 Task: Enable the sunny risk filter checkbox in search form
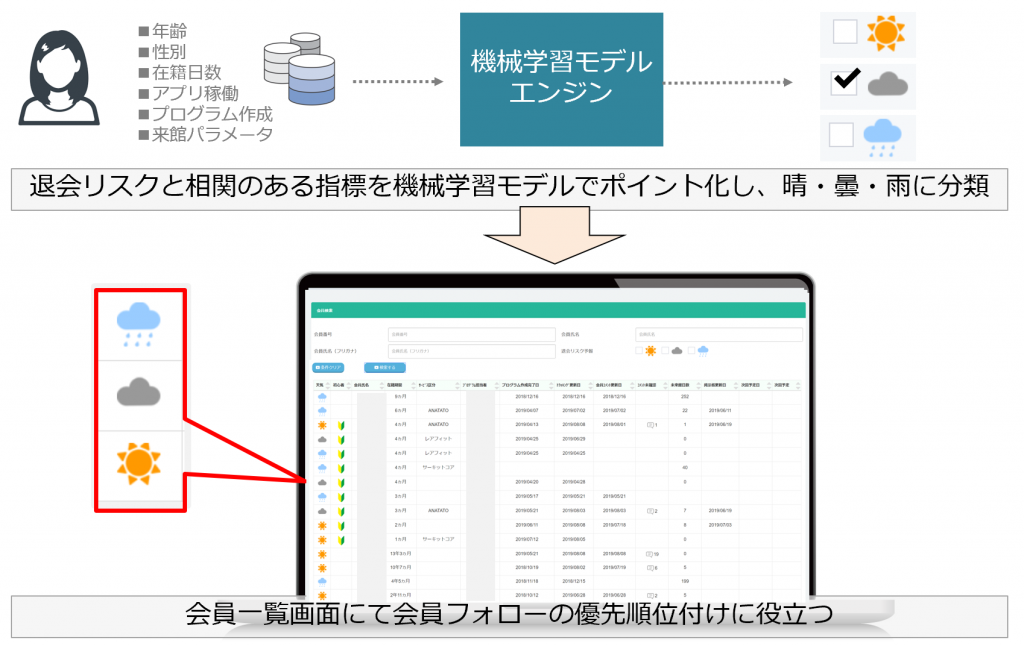(639, 350)
